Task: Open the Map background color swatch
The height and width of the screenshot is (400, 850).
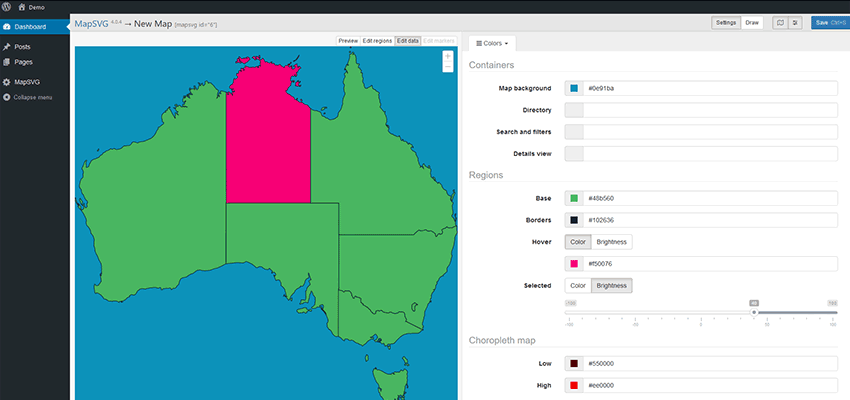Action: click(x=574, y=88)
